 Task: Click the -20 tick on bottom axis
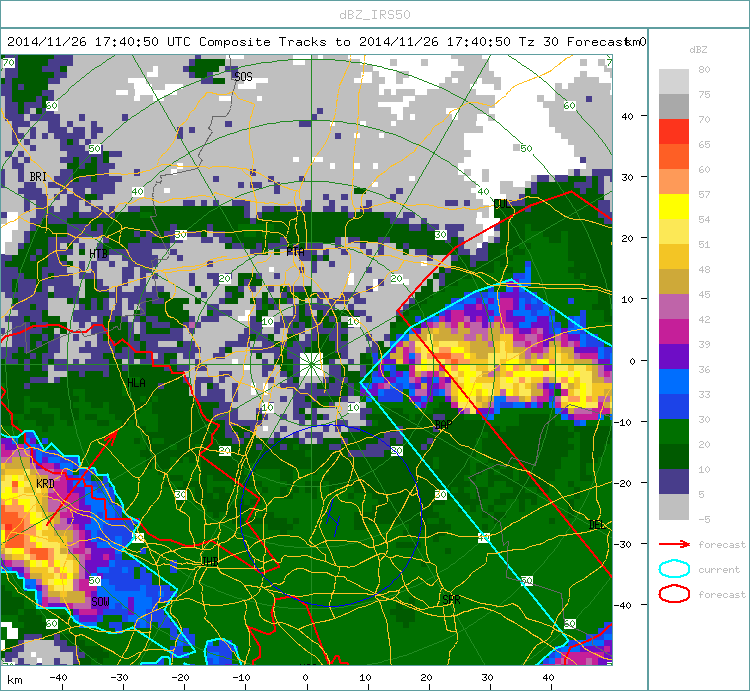tap(181, 678)
